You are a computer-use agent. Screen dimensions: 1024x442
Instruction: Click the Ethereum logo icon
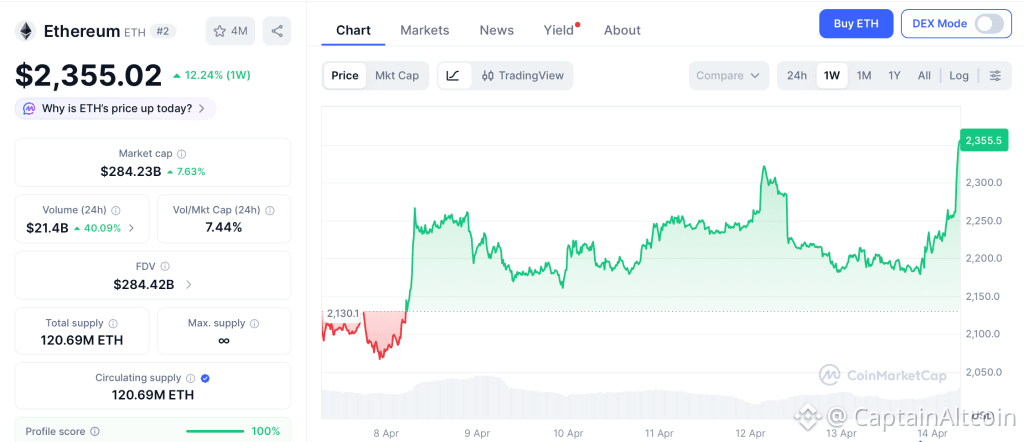pos(25,31)
